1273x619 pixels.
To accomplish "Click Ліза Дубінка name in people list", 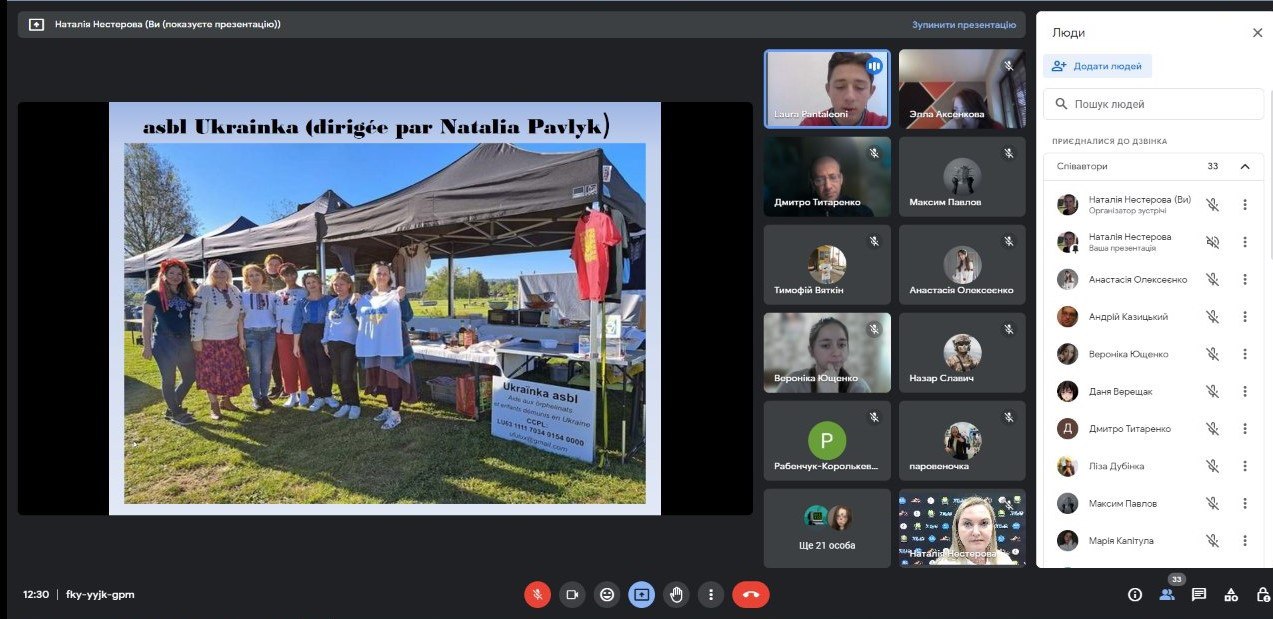I will (x=1116, y=466).
